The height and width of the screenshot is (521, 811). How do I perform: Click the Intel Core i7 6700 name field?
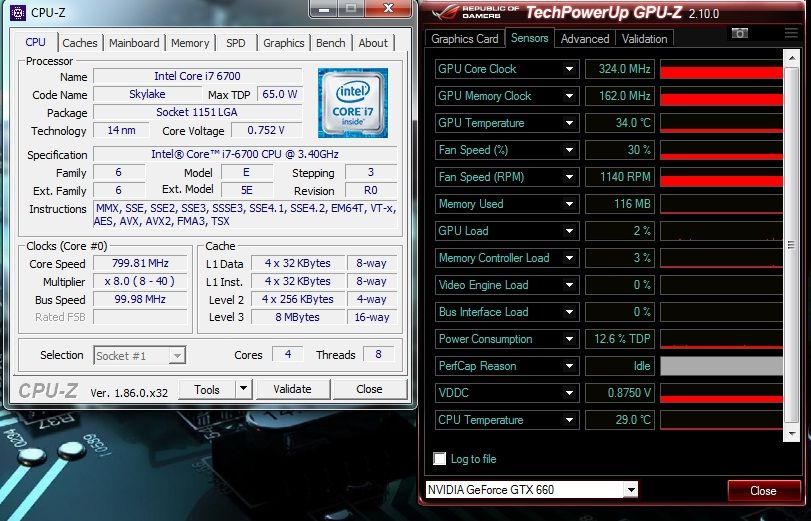pos(197,76)
